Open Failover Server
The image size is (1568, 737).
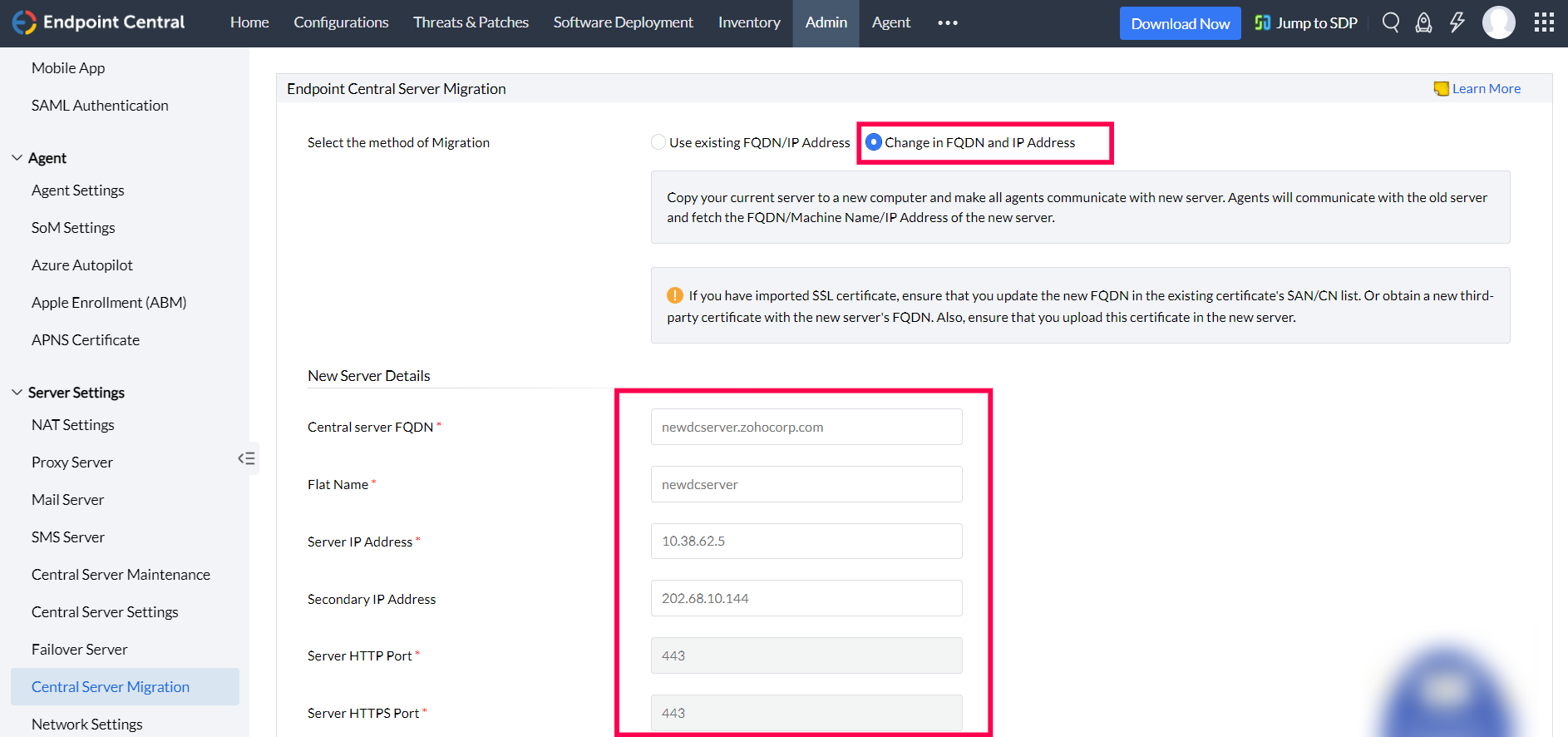[79, 650]
